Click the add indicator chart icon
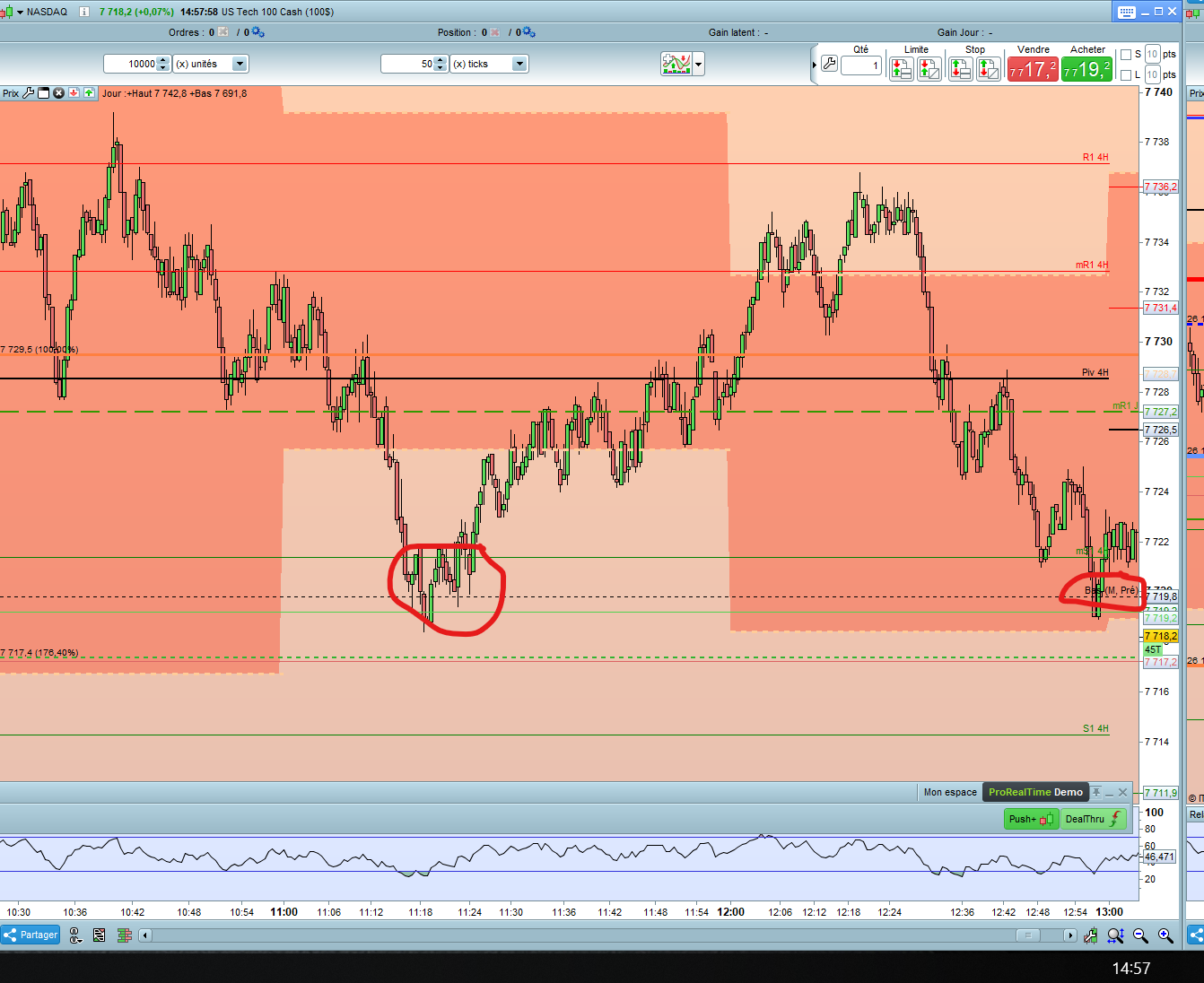Screen dimensions: 1204x983 click(676, 64)
